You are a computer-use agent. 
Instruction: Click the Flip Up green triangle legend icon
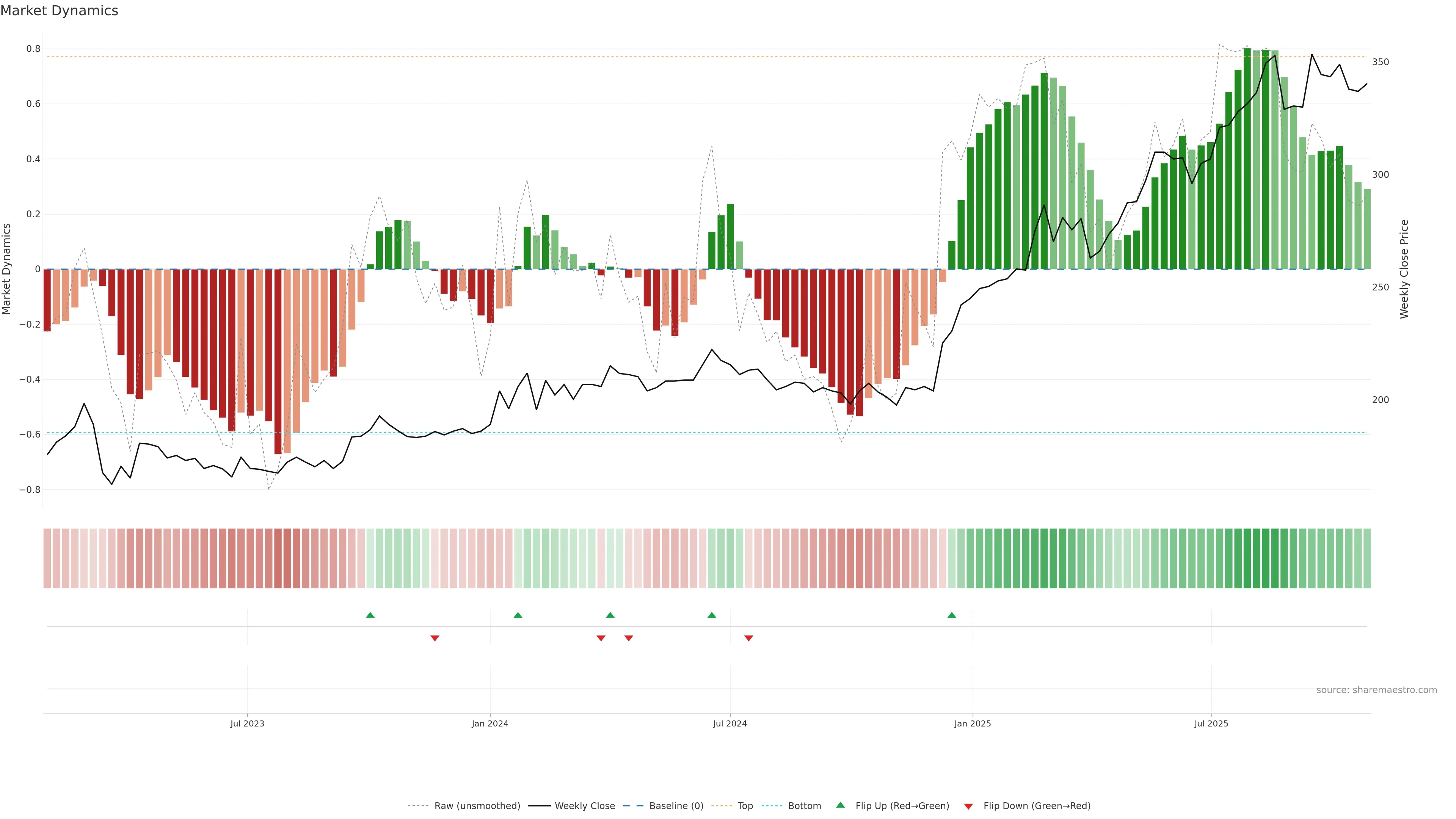pyautogui.click(x=841, y=805)
